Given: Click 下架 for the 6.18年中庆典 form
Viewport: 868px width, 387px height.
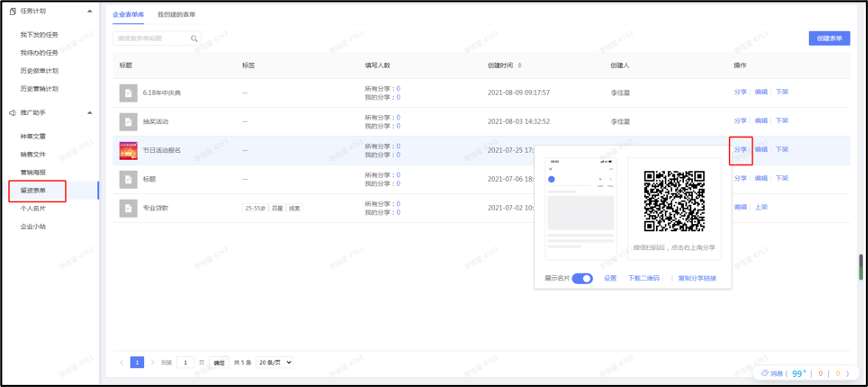Looking at the screenshot, I should 782,92.
